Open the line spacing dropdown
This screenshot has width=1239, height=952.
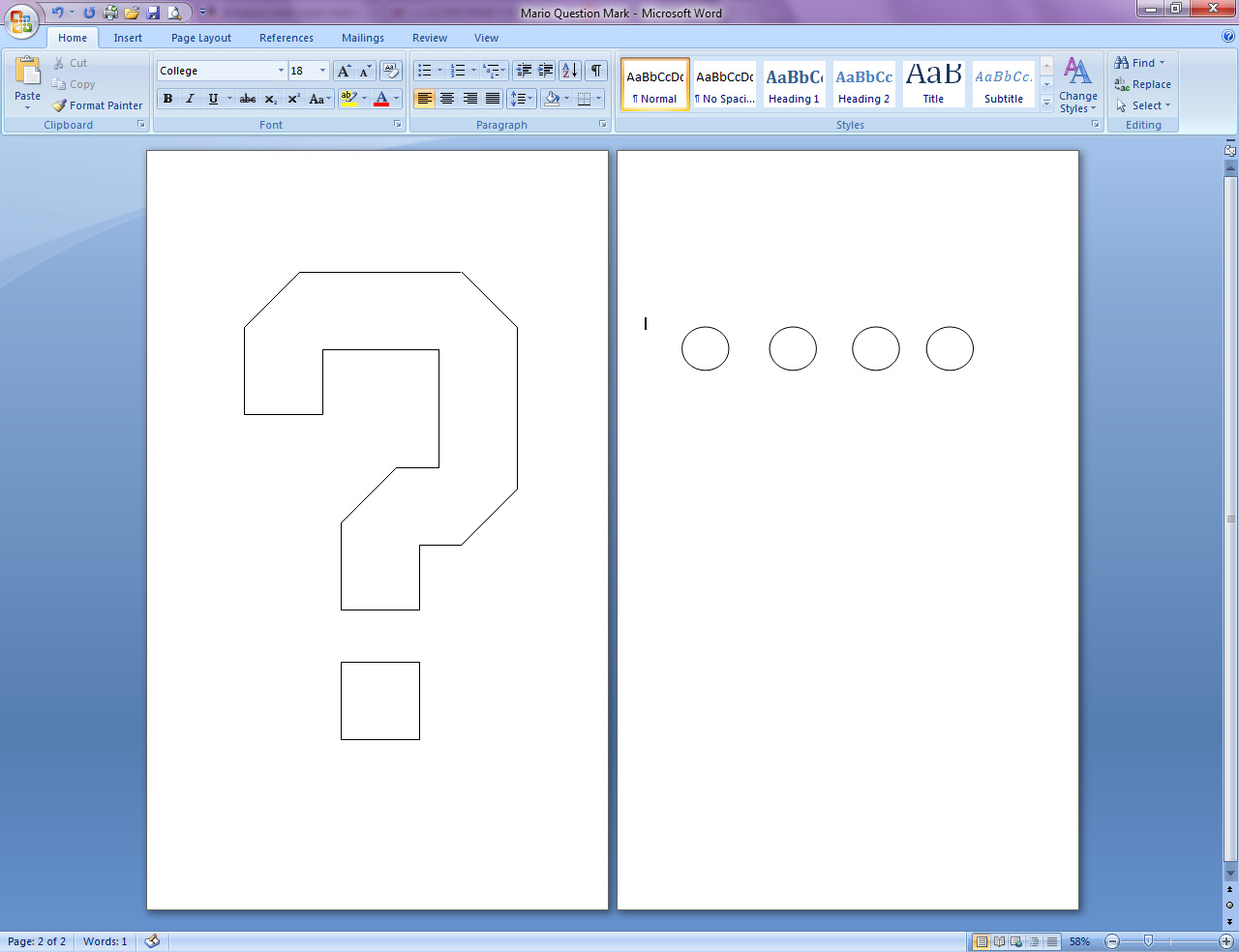[x=522, y=99]
